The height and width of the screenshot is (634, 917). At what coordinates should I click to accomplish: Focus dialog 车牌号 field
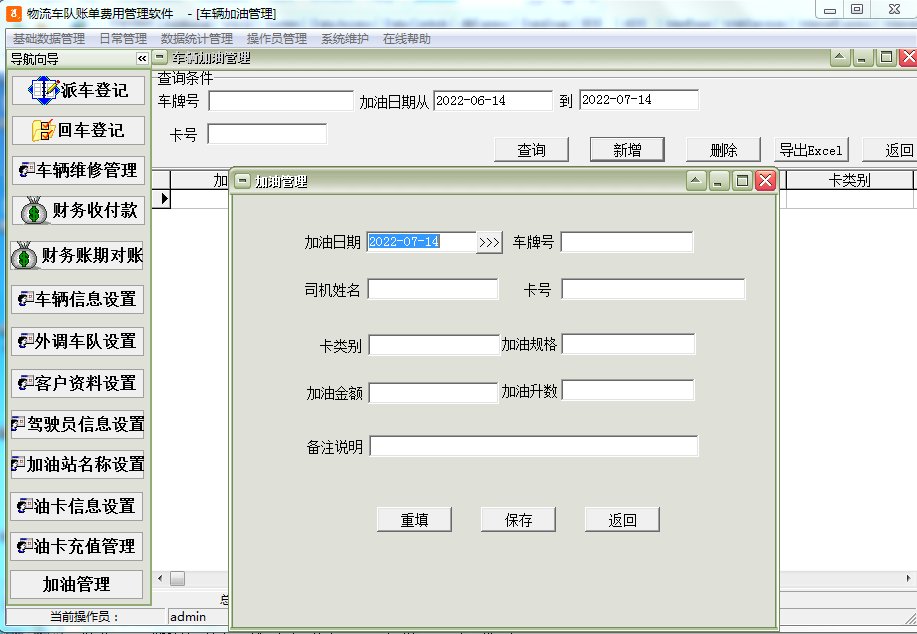627,242
